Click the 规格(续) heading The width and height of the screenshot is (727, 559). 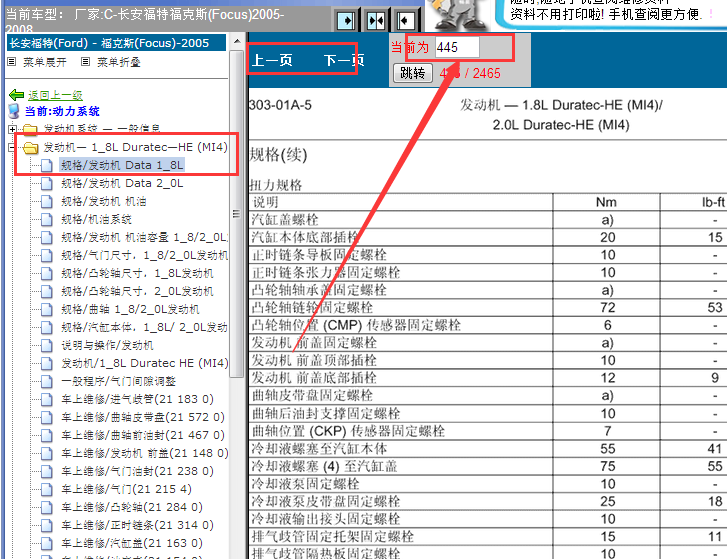click(278, 155)
